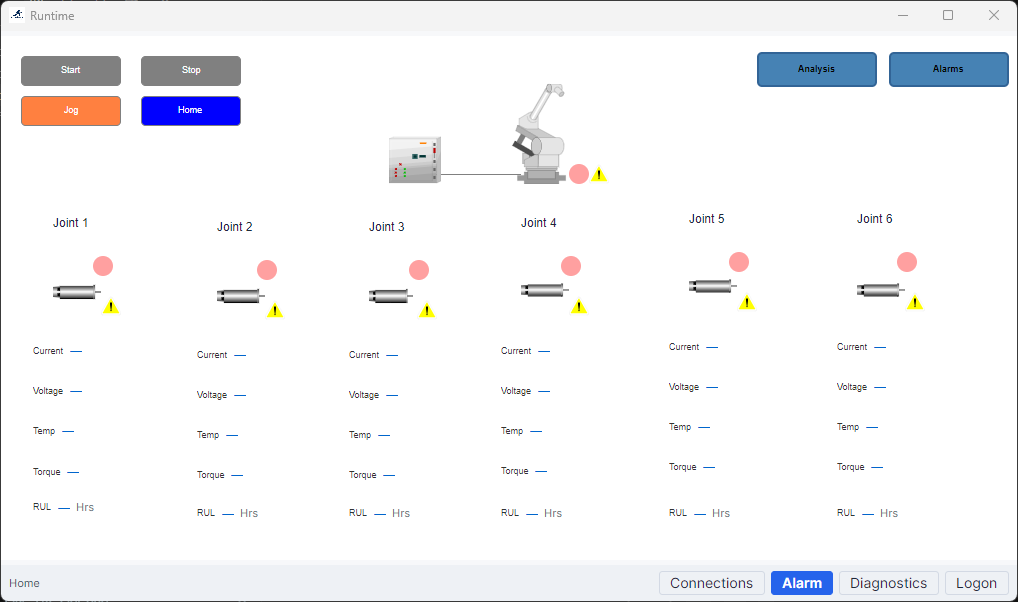
Task: Click Joint 1 Current value
Action: coord(76,351)
